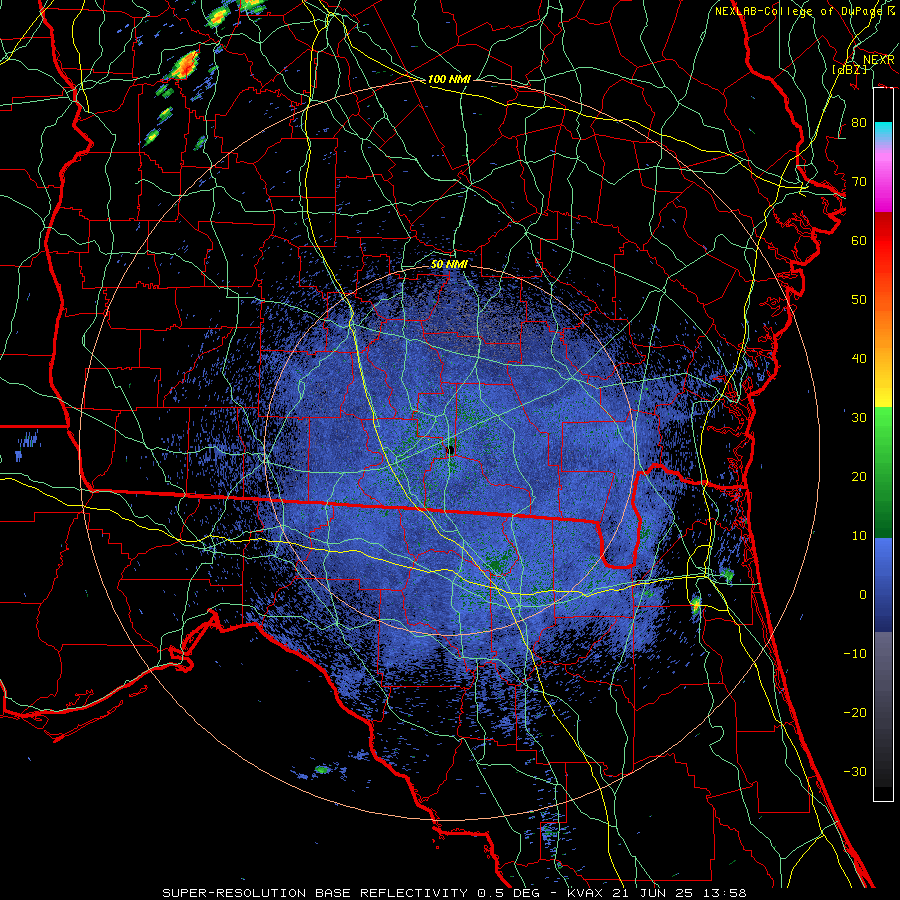Click "SUPER-RESOLUTION BASE REFLECTIVITY" in the caption
Image resolution: width=900 pixels, height=900 pixels.
[315, 893]
